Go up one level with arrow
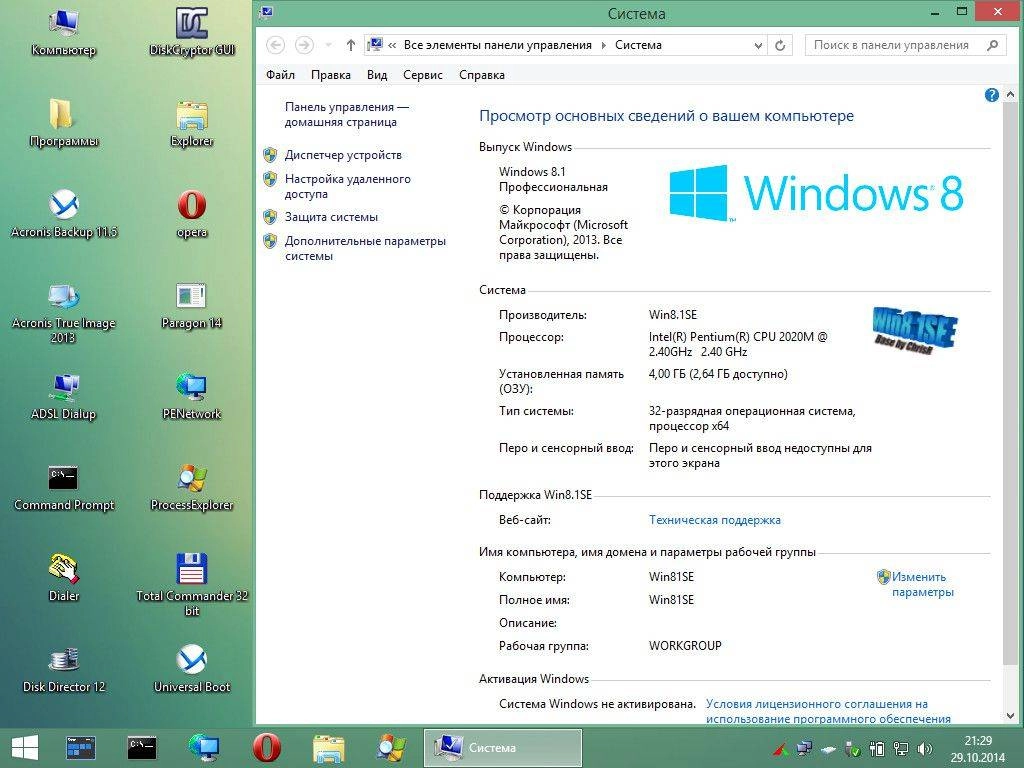This screenshot has height=768, width=1024. [351, 45]
